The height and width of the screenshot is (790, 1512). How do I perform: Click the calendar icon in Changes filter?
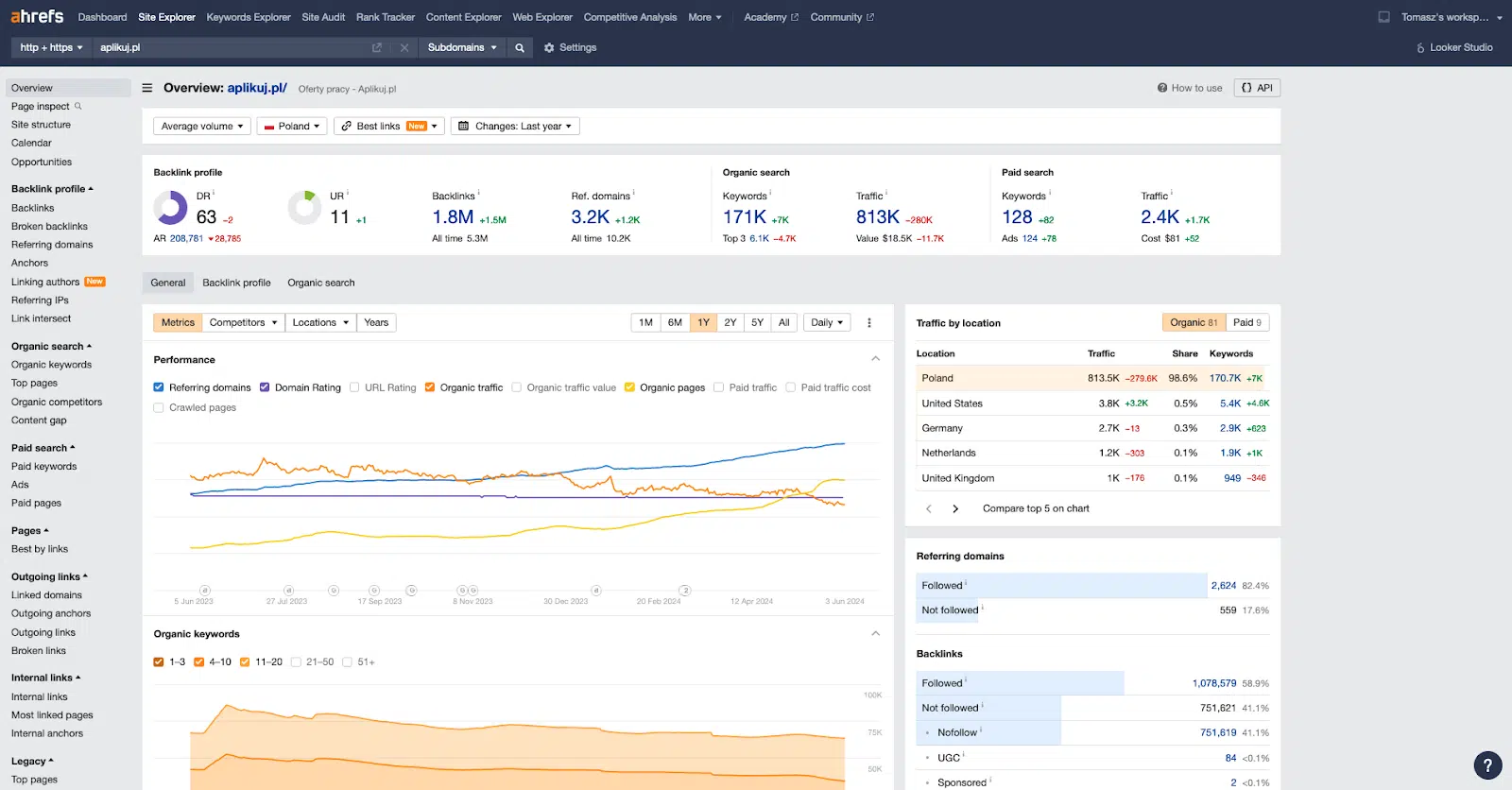(x=463, y=126)
